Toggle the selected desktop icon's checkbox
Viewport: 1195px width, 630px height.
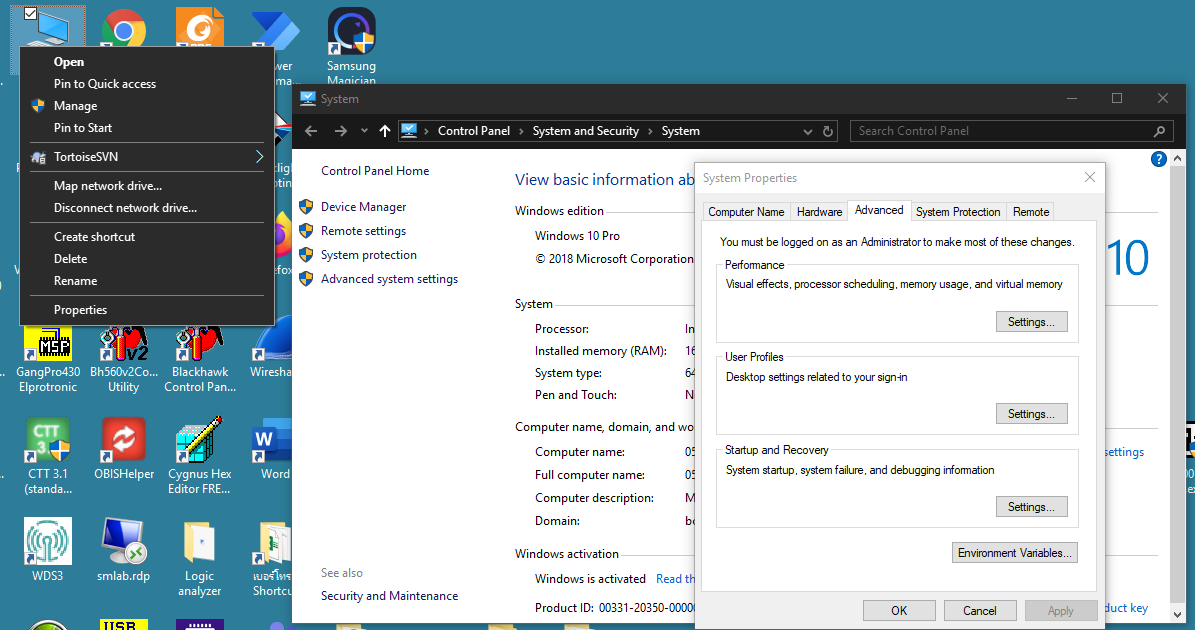pos(30,13)
